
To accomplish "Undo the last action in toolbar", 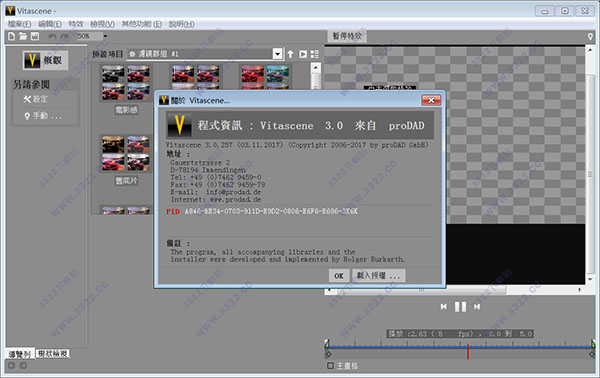I will pyautogui.click(x=52, y=36).
